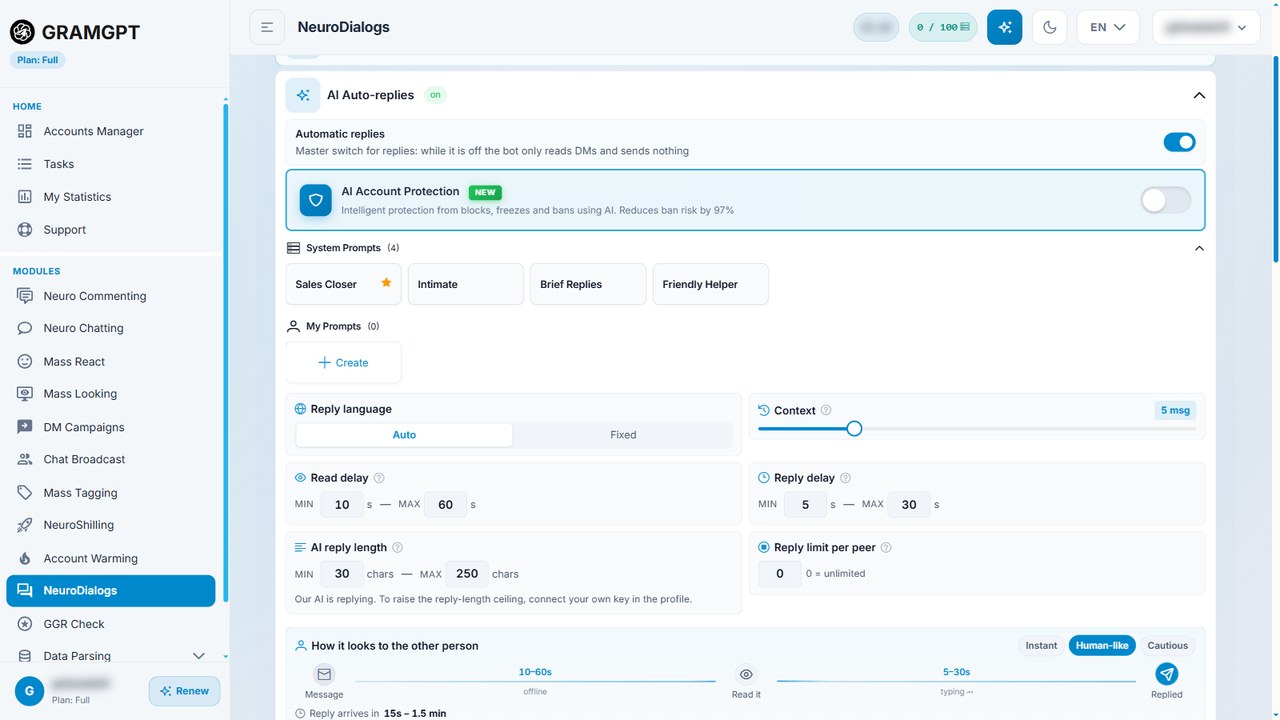This screenshot has width=1280, height=720.
Task: Open the user account dropdown in header
Action: pos(1205,27)
